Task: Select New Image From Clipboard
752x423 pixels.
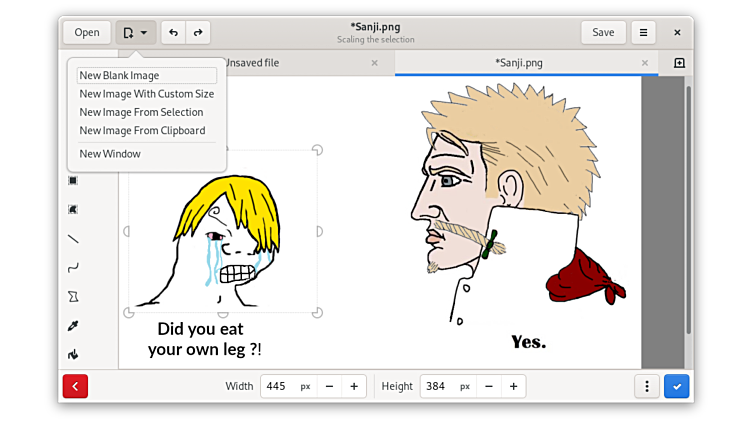Action: (x=142, y=130)
